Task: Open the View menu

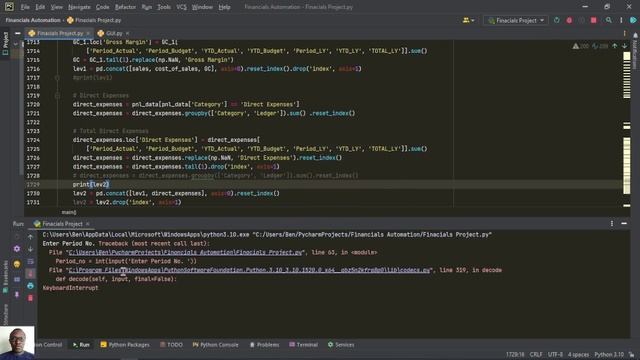Action: pyautogui.click(x=56, y=7)
